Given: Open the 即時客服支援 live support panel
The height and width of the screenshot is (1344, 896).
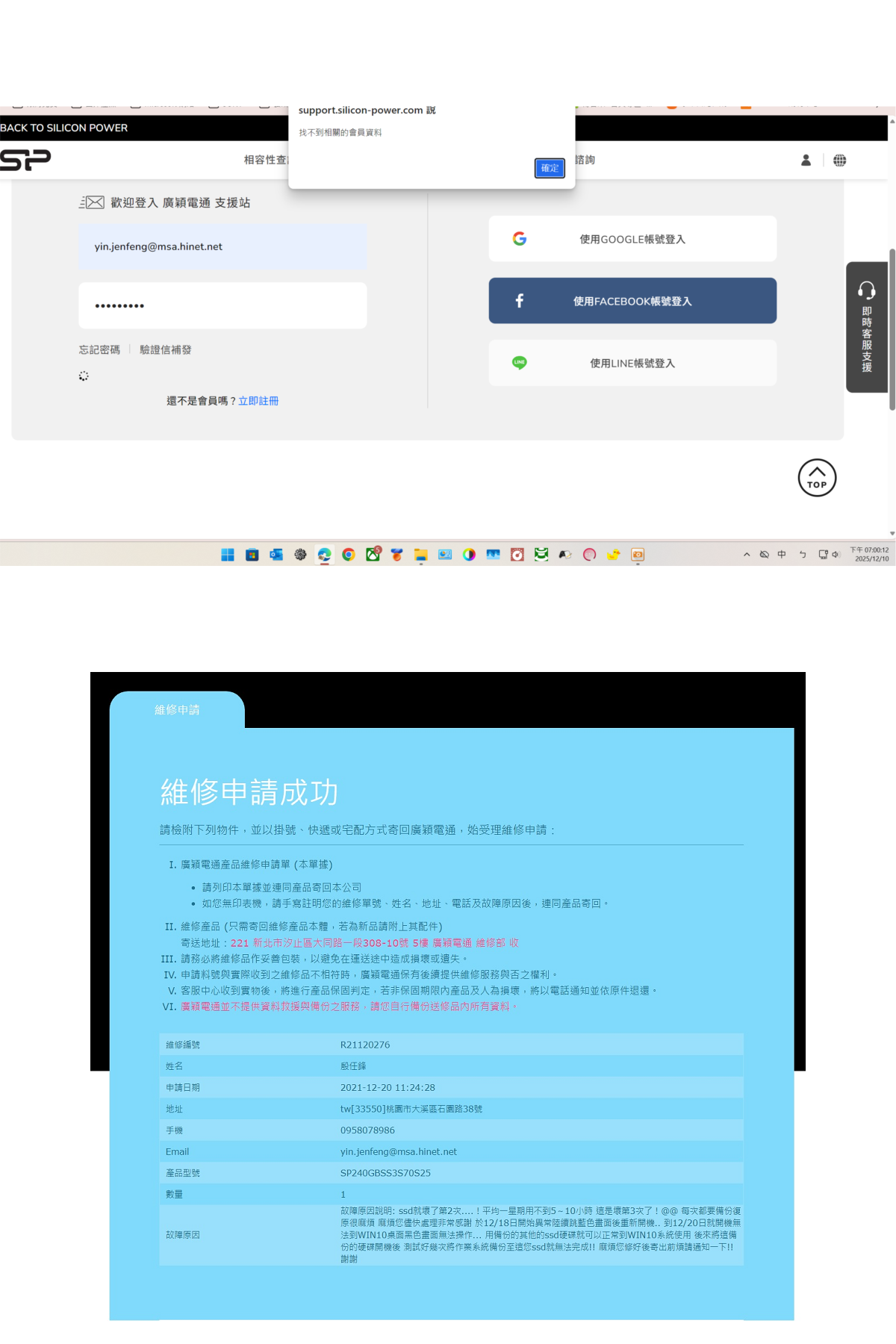Looking at the screenshot, I should [x=866, y=327].
